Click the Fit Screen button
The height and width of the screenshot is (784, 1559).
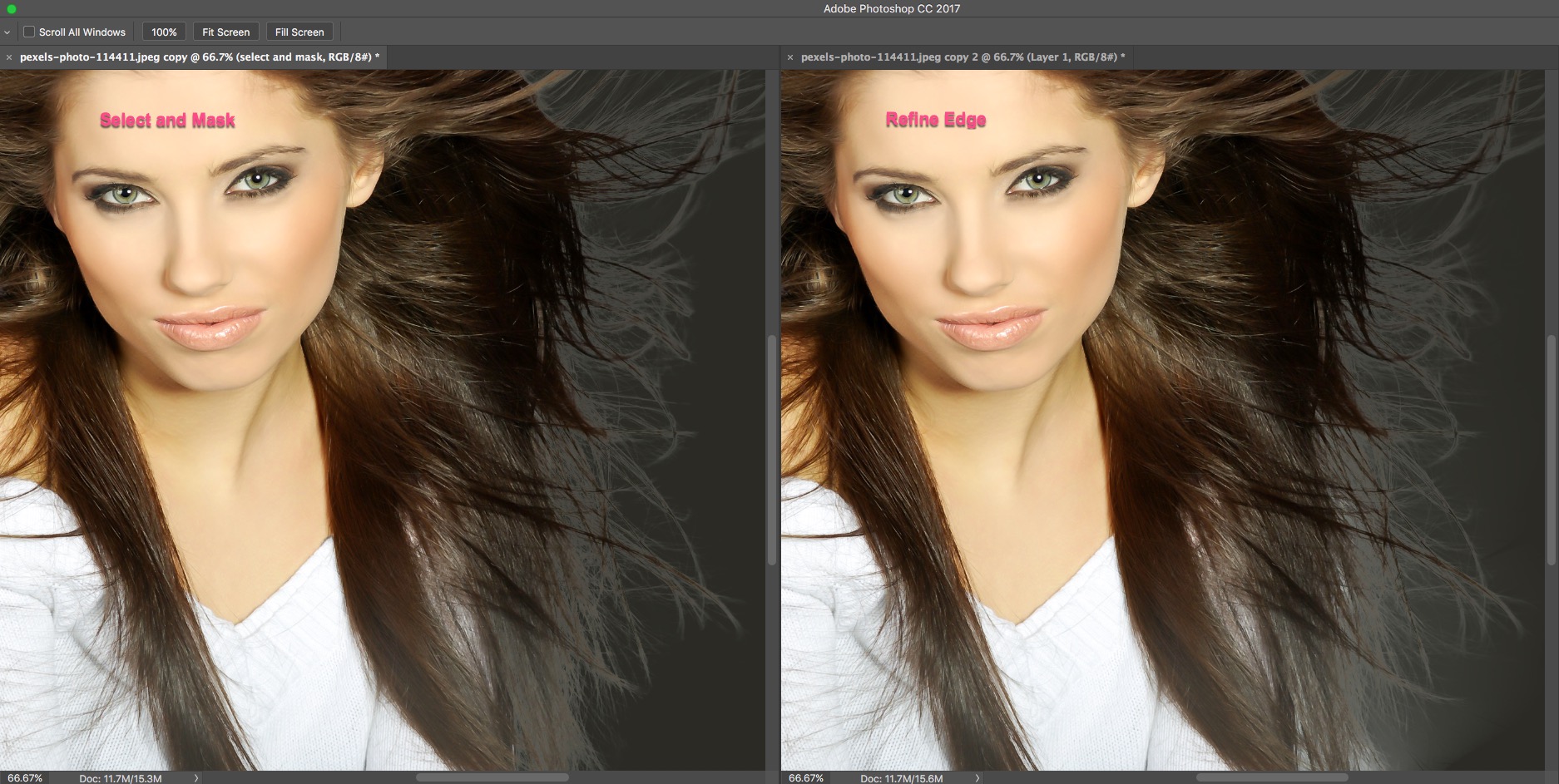pyautogui.click(x=225, y=32)
